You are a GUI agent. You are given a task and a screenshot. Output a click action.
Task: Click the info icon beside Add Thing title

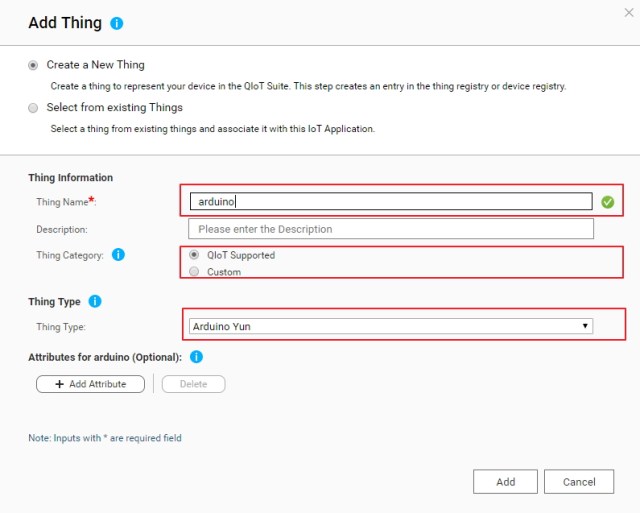tap(117, 23)
